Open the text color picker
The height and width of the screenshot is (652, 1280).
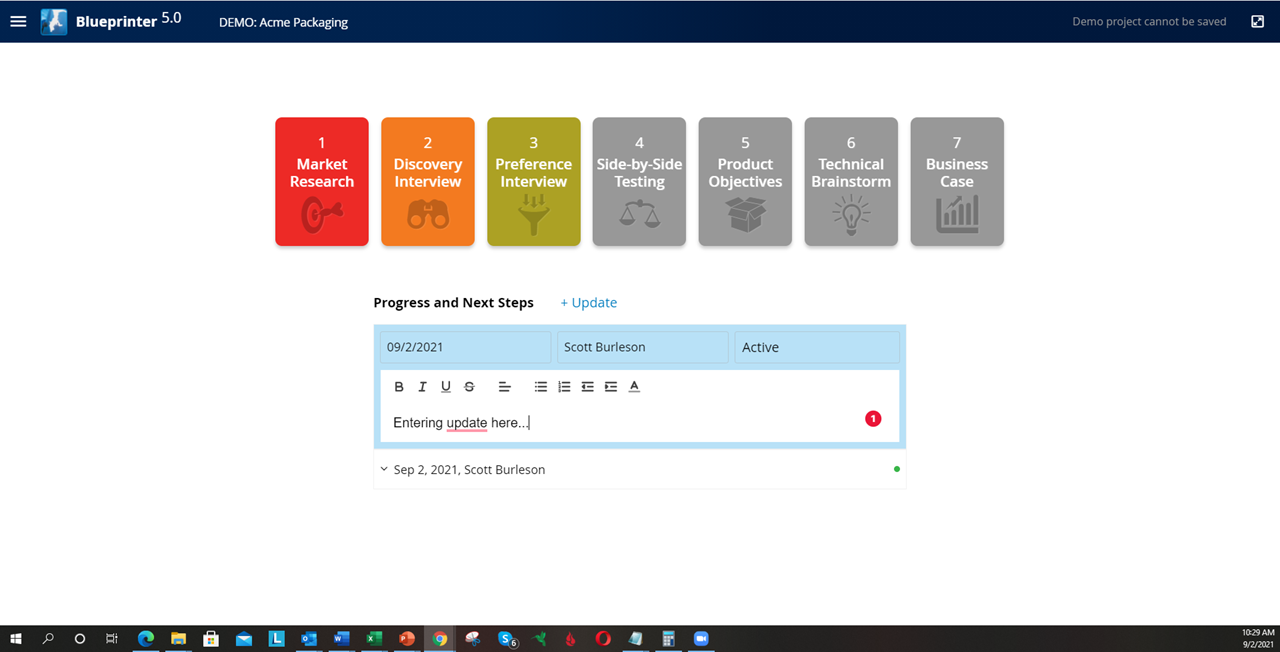click(x=634, y=387)
